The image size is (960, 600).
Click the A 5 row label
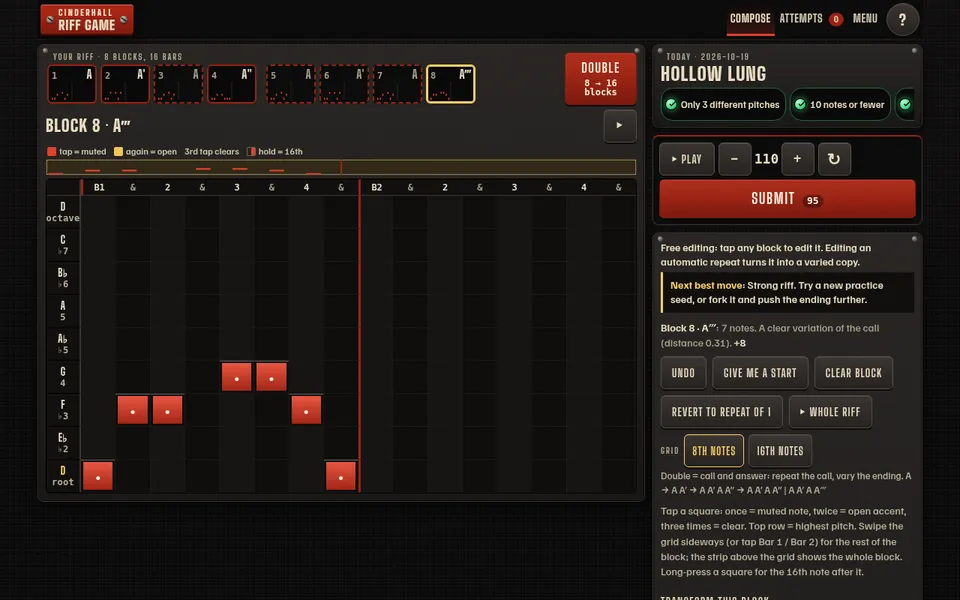point(62,311)
